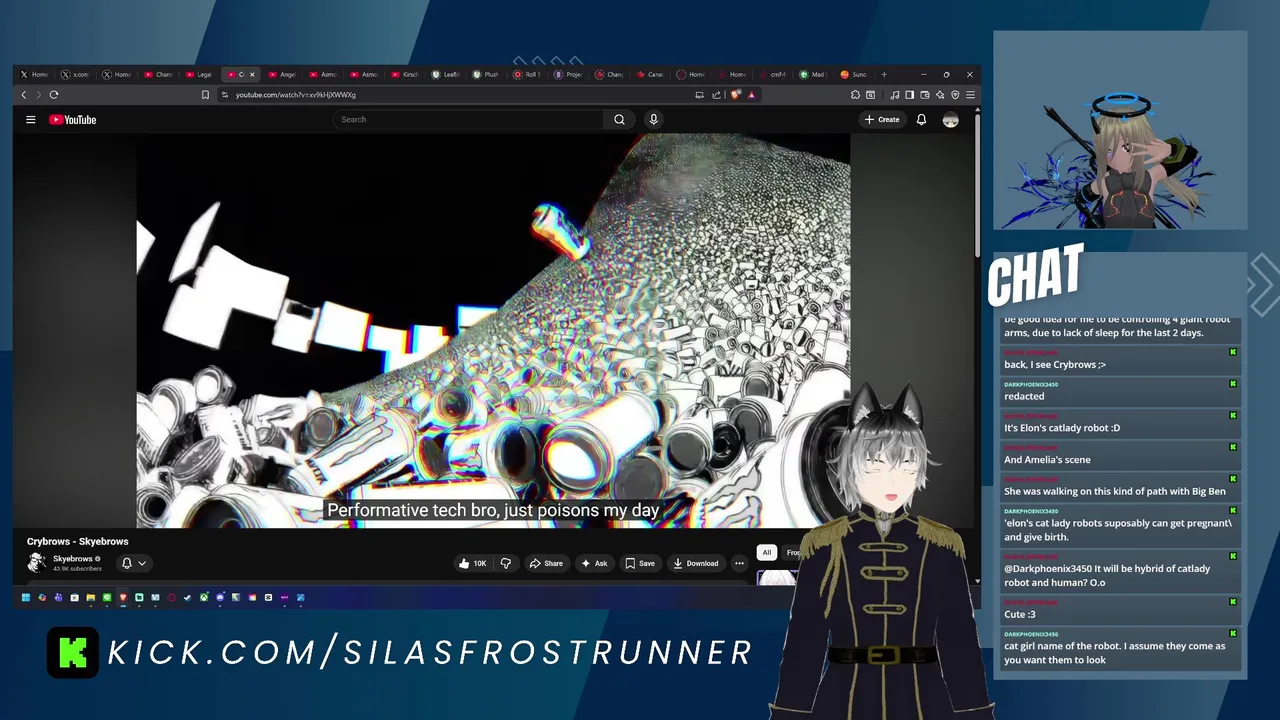1280x720 pixels.
Task: Go back with browser back arrow
Action: 24,94
